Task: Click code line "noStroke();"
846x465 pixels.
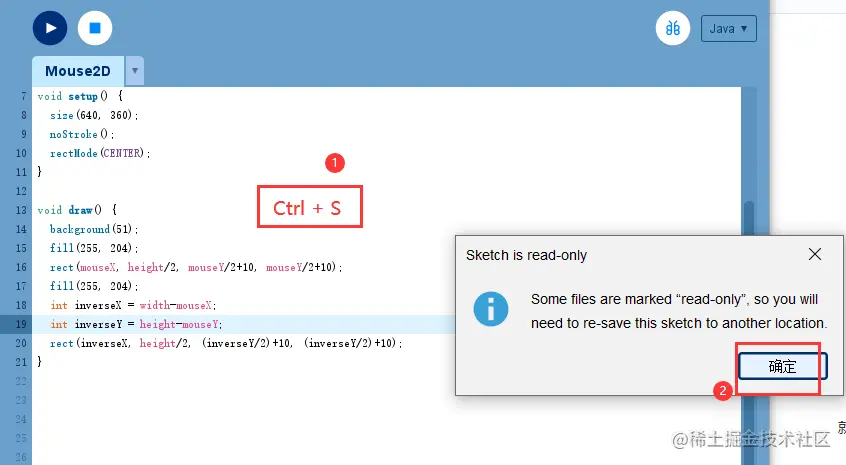Action: pyautogui.click(x=82, y=134)
